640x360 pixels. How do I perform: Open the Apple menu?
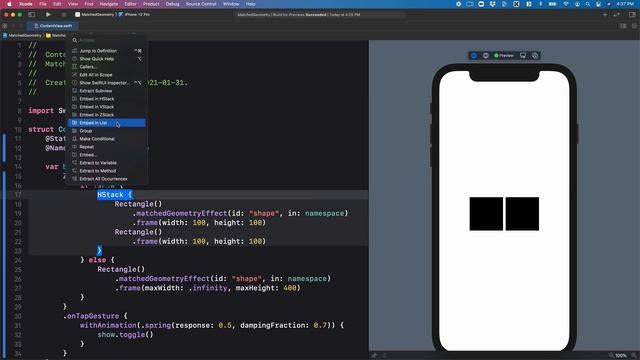9,4
